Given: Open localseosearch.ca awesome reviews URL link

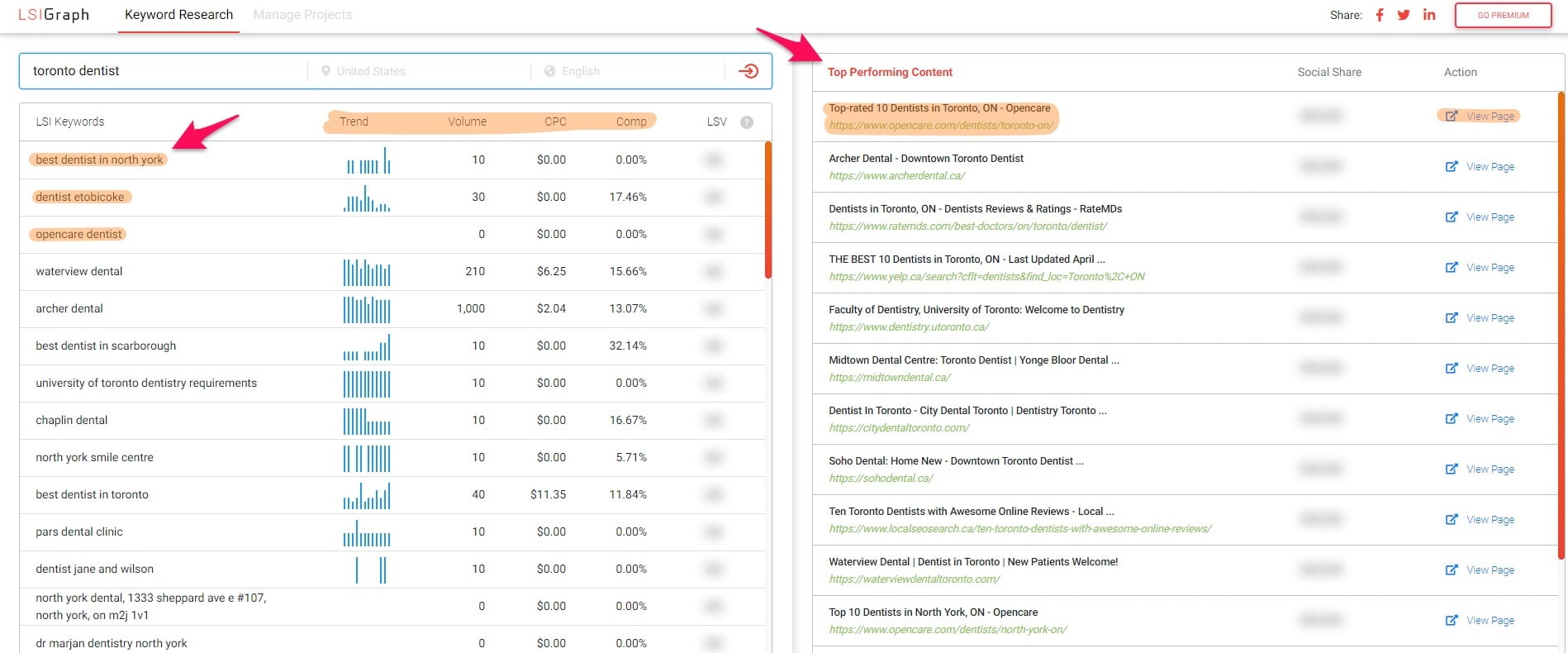Looking at the screenshot, I should (1020, 529).
